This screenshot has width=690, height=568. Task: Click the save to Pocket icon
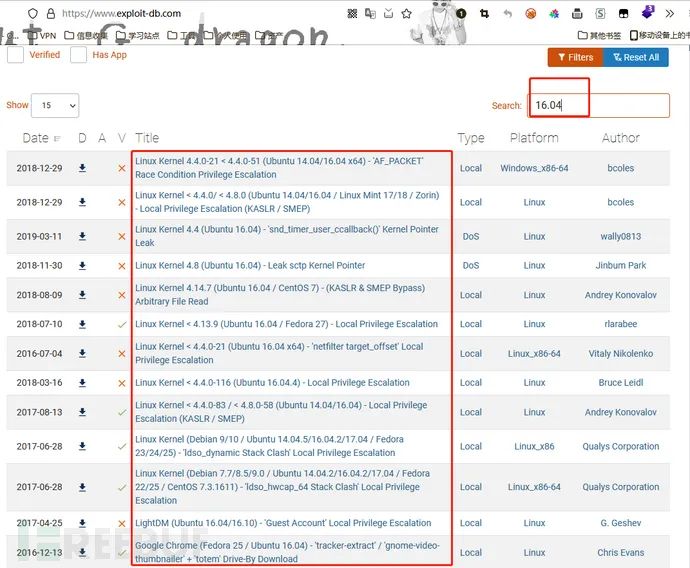click(x=389, y=14)
